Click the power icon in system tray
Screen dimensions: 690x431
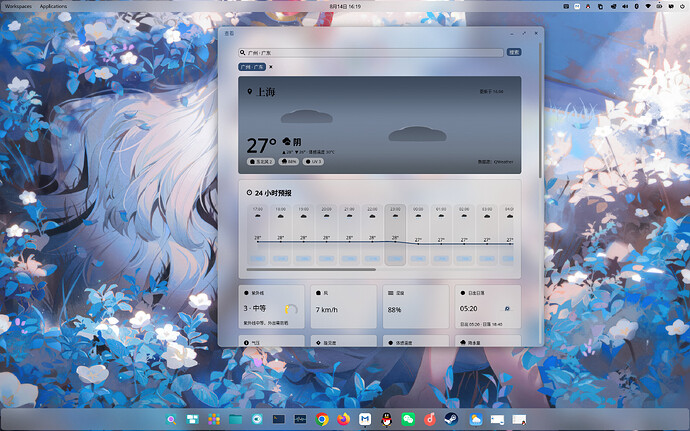point(682,6)
